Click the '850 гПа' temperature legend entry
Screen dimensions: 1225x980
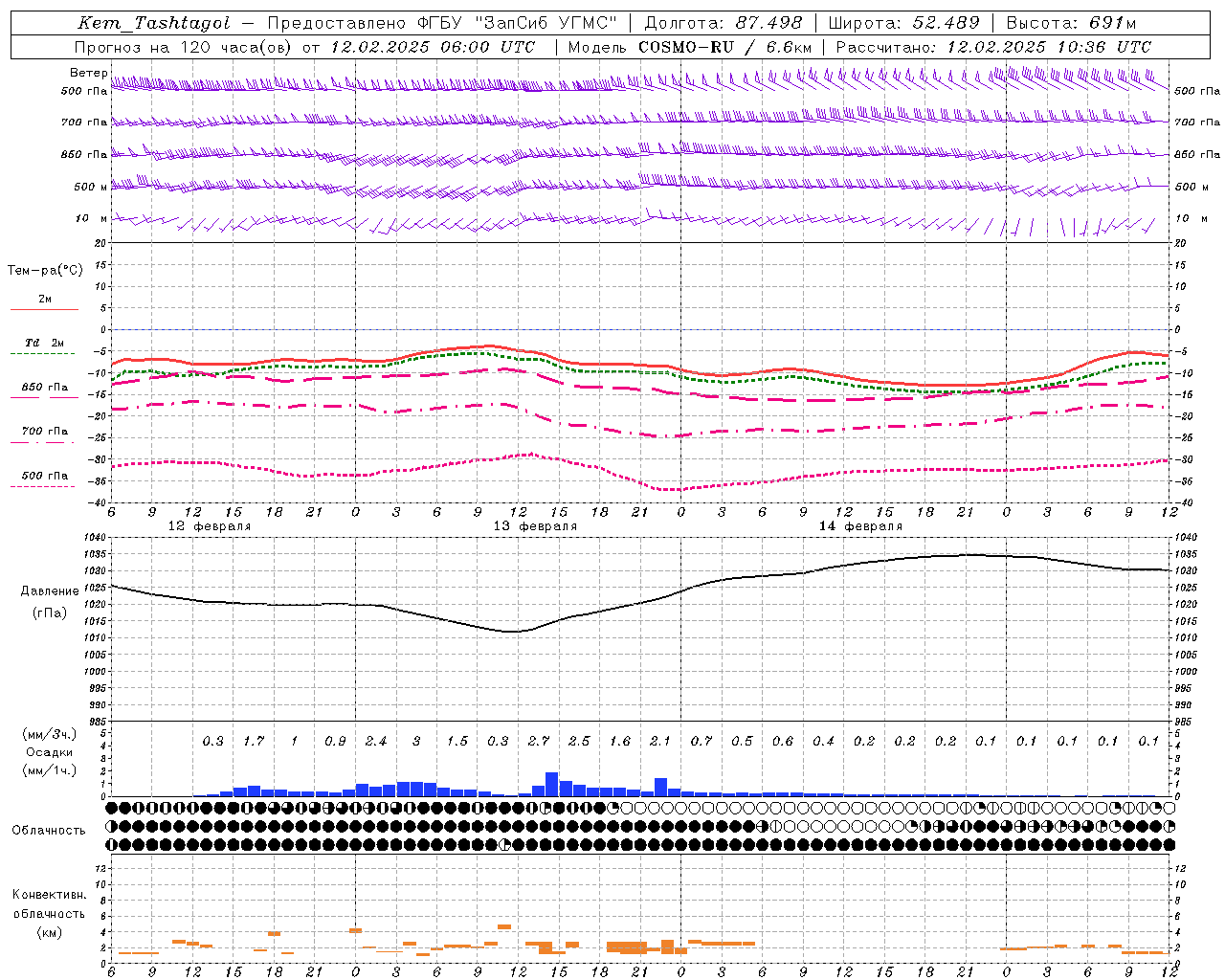click(45, 388)
